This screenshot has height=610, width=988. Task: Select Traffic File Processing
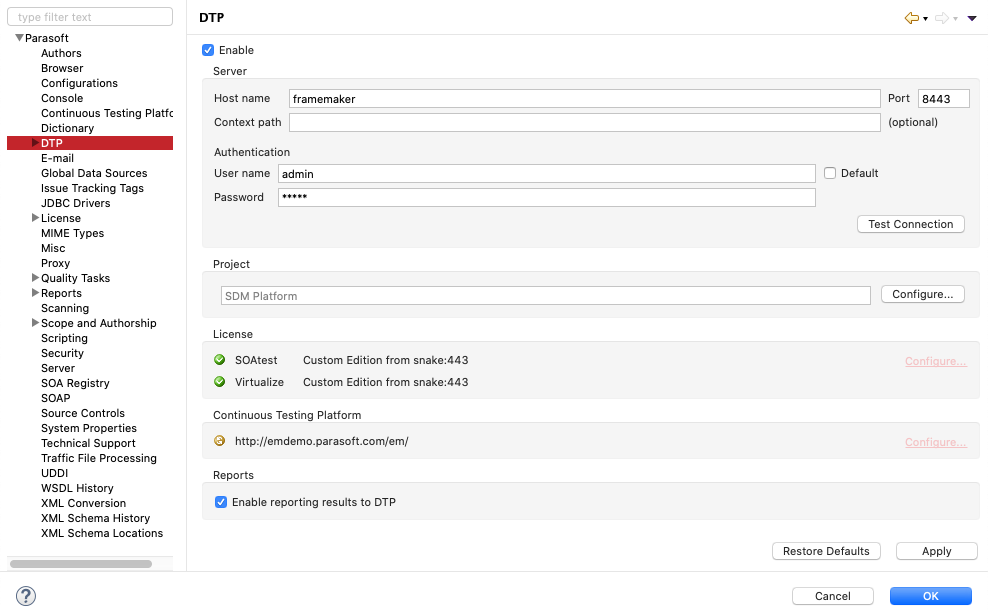[x=99, y=458]
